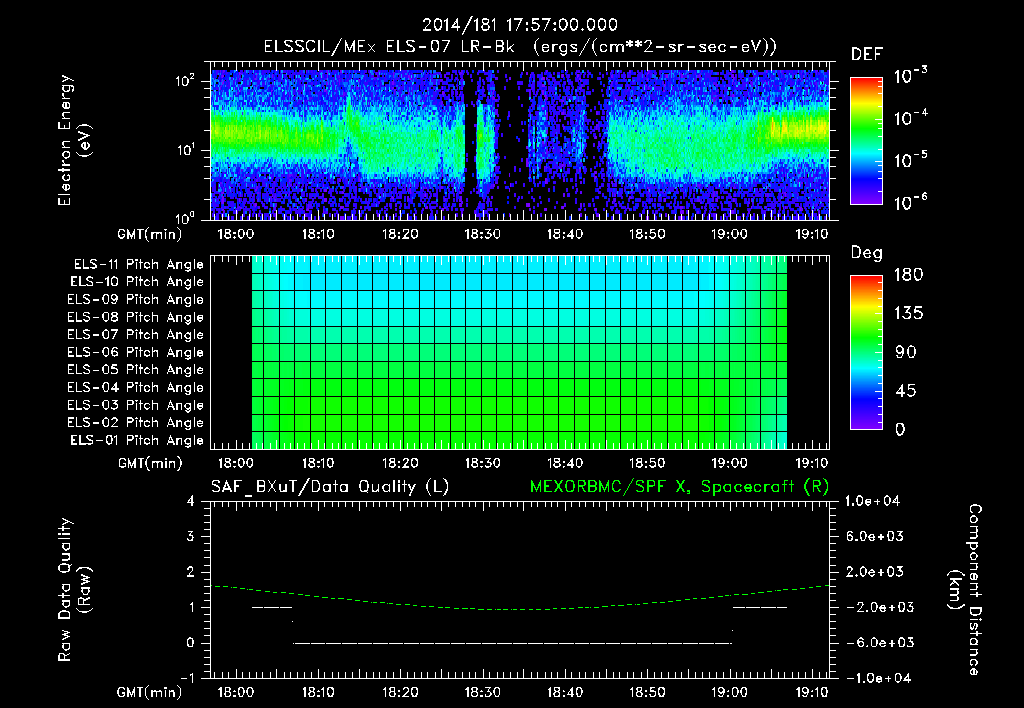Click the 1.0e+04 right axis value
The width and height of the screenshot is (1024, 708).
click(872, 501)
